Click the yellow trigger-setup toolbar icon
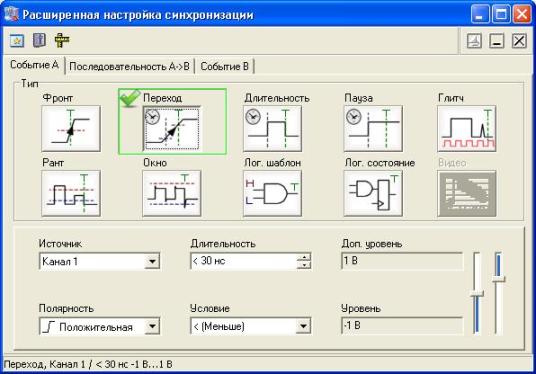Screen dimensions: 536x374 point(62,40)
